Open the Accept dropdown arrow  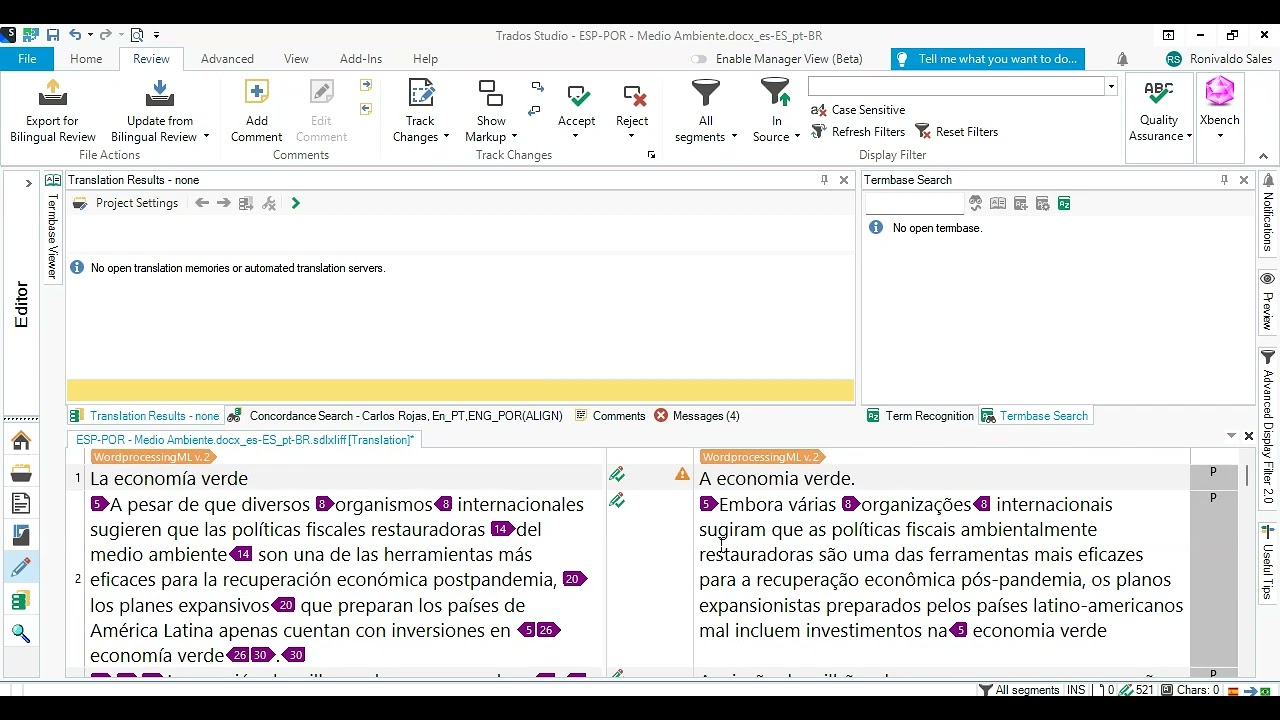(575, 137)
